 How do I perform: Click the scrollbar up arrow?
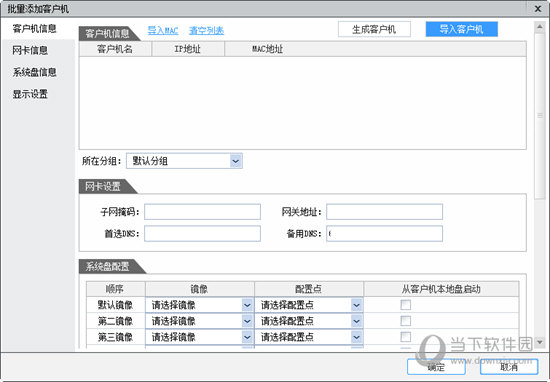tap(539, 27)
